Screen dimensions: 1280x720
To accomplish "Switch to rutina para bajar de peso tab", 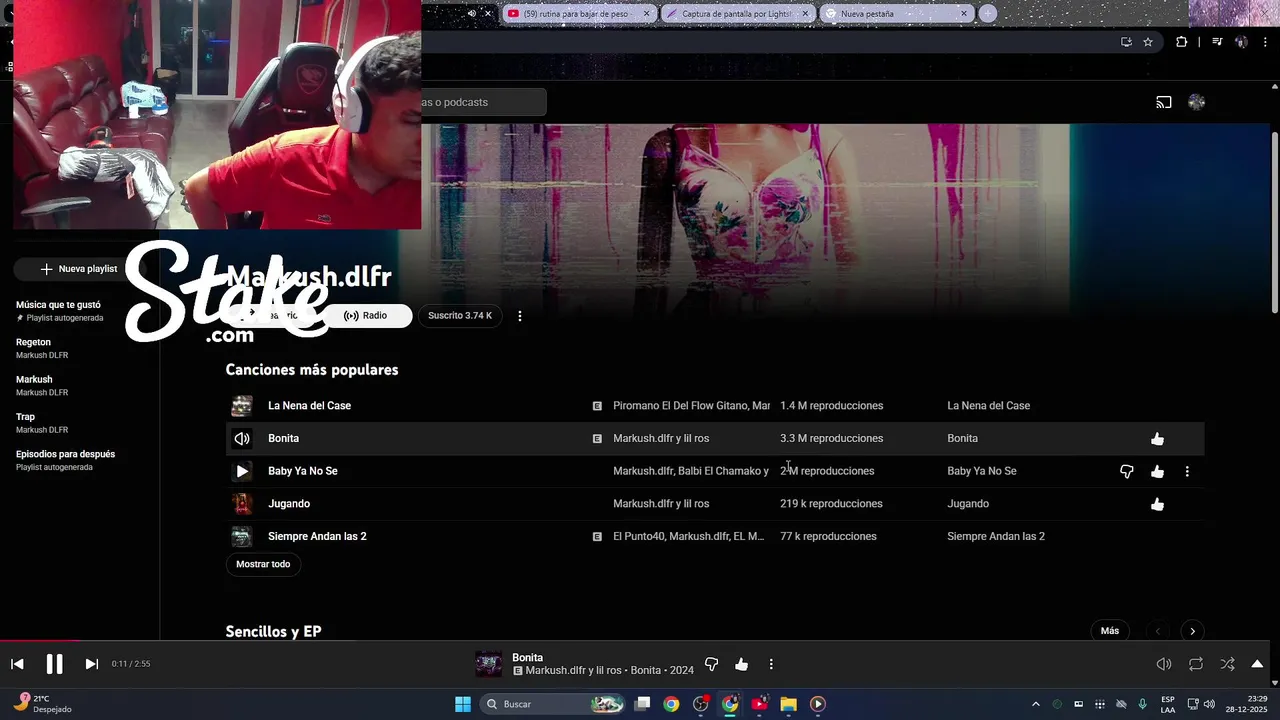I will click(577, 14).
